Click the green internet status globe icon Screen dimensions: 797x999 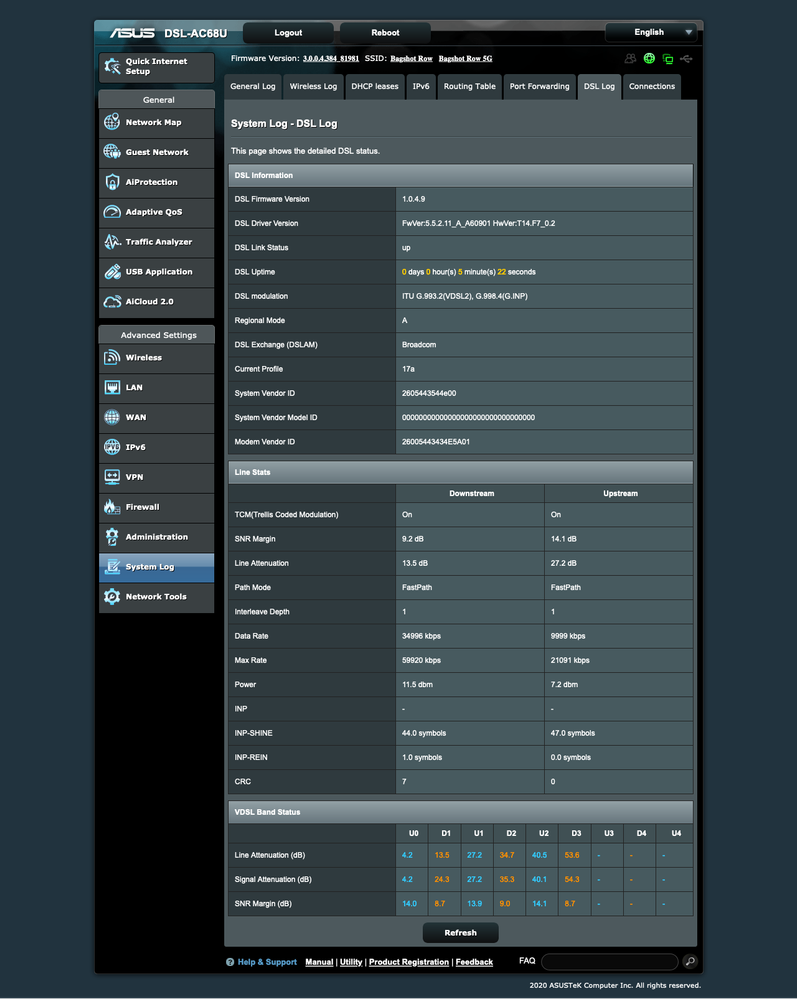(649, 59)
